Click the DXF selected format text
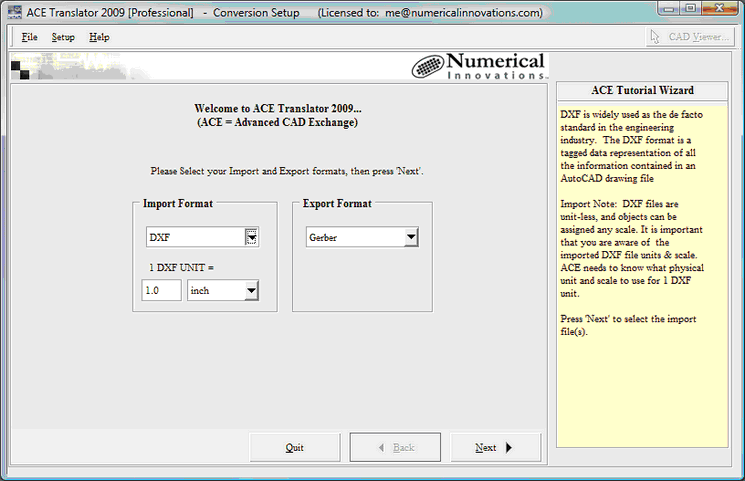 (160, 237)
